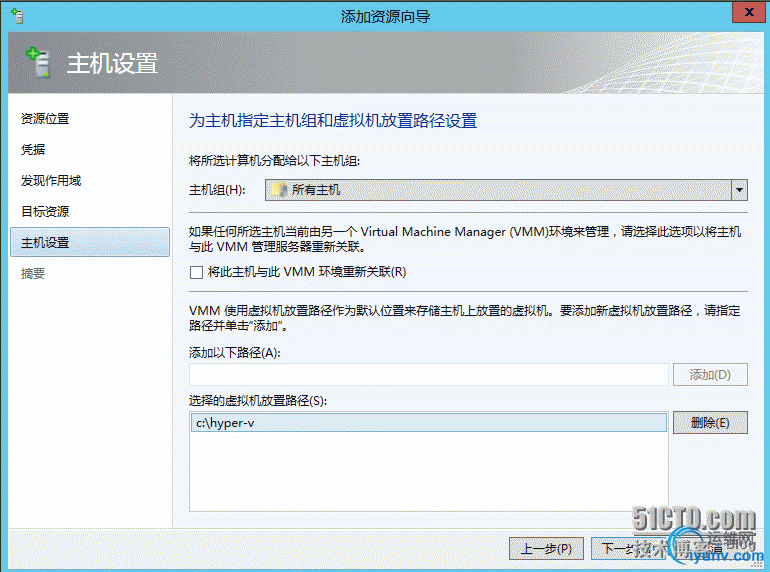Open the 主机组 dropdown arrow

(739, 190)
